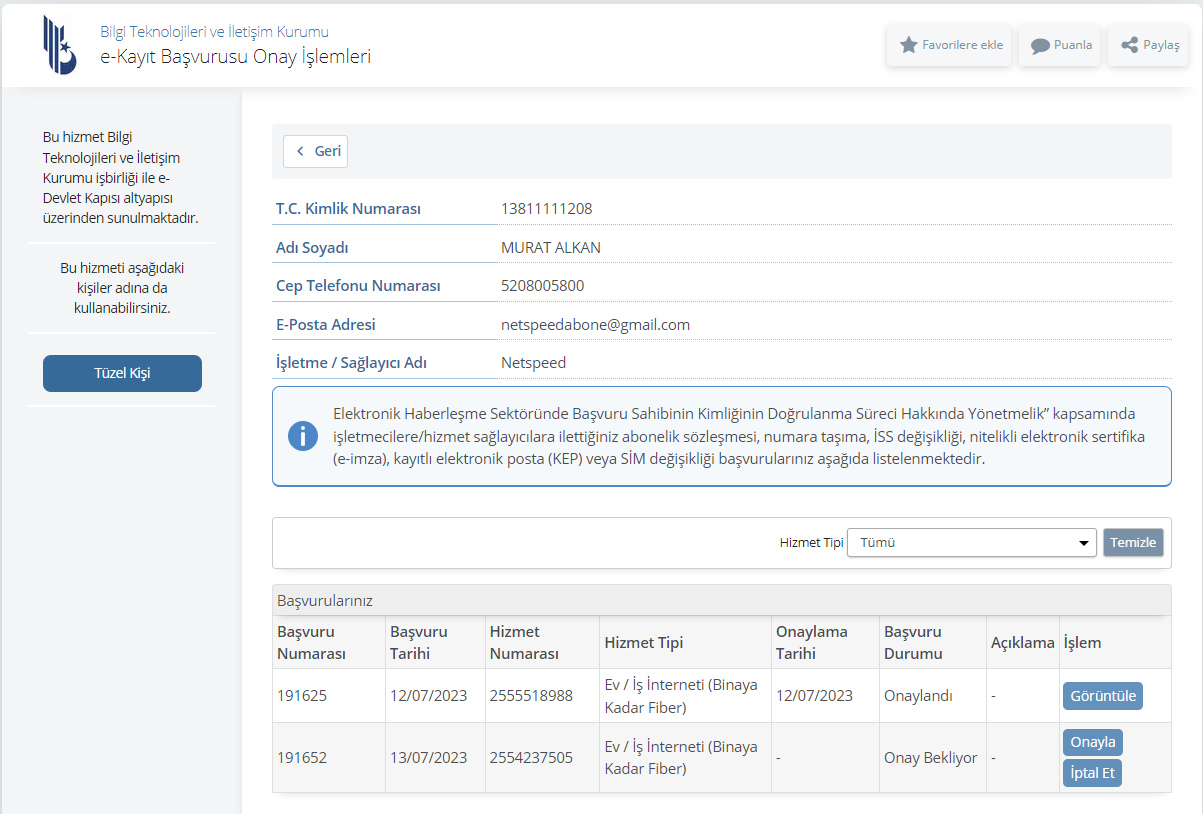Click the back chevron in Geri button
The image size is (1203, 814).
click(x=300, y=151)
